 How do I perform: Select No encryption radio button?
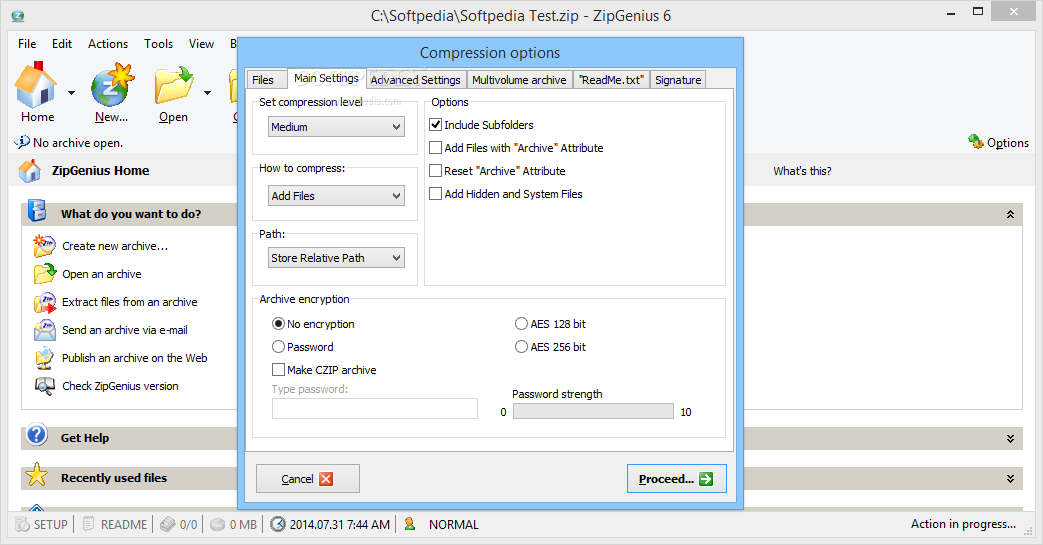(x=279, y=323)
